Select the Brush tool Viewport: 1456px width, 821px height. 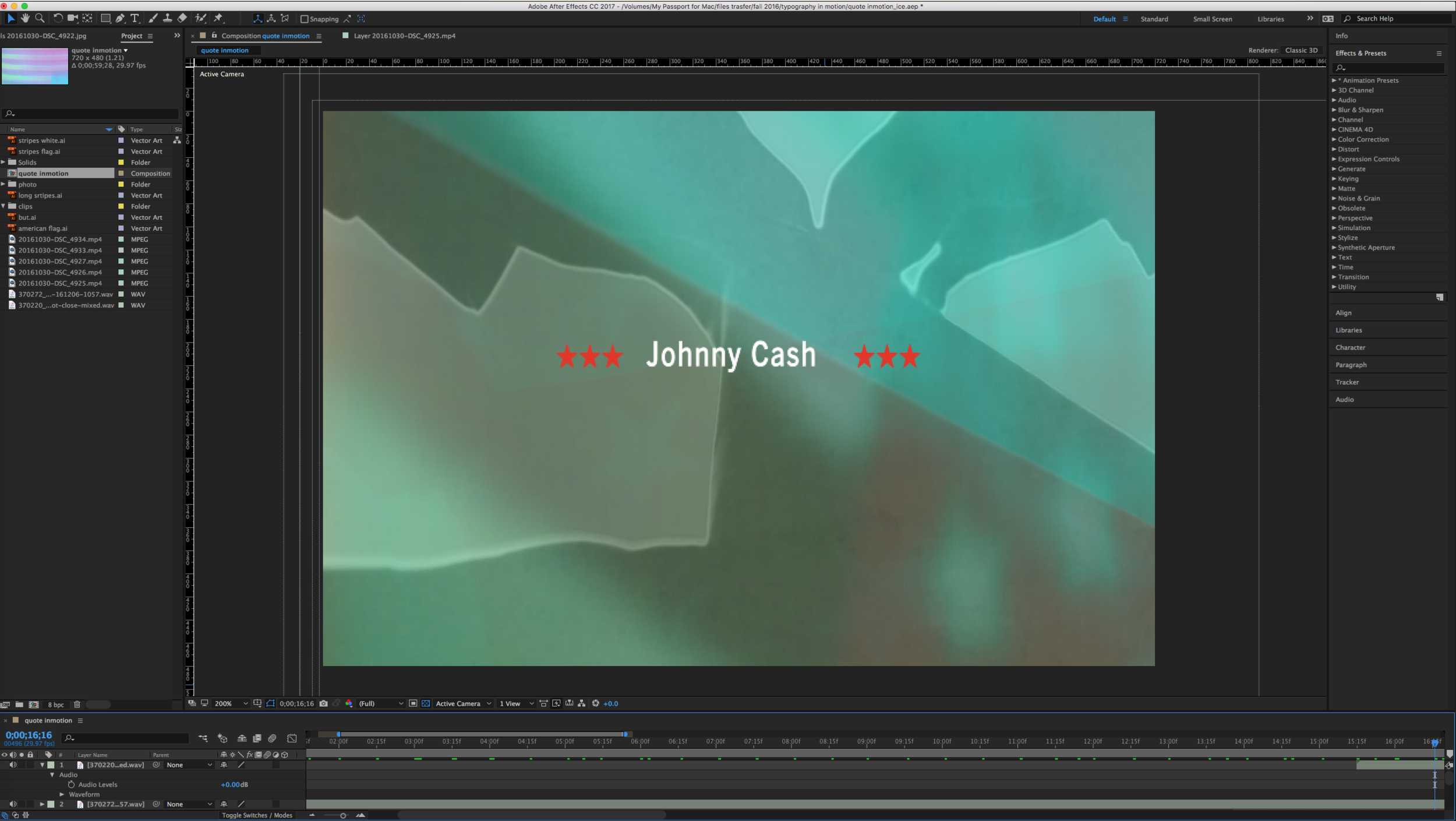[153, 19]
